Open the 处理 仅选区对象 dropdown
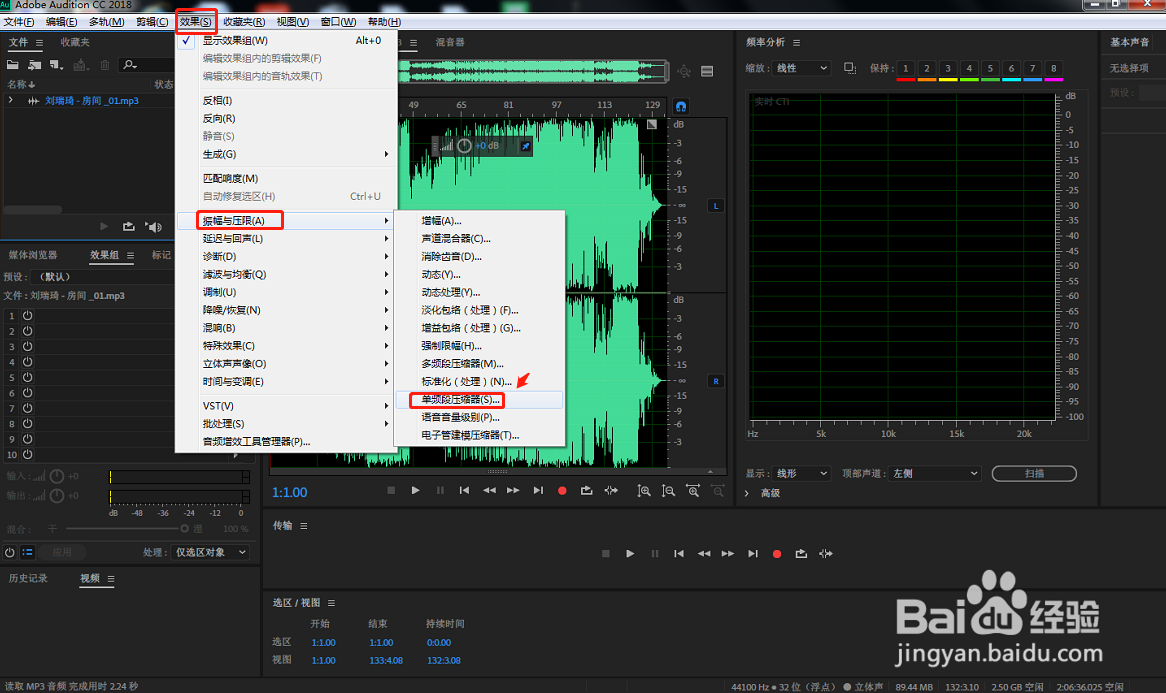1166x693 pixels. [211, 552]
